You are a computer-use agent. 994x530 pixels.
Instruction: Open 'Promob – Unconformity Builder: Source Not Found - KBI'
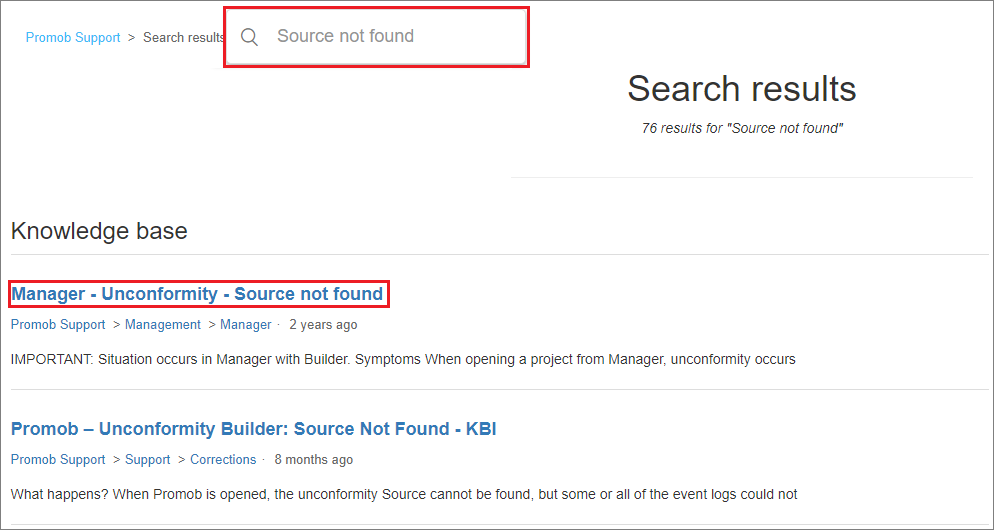(x=254, y=429)
